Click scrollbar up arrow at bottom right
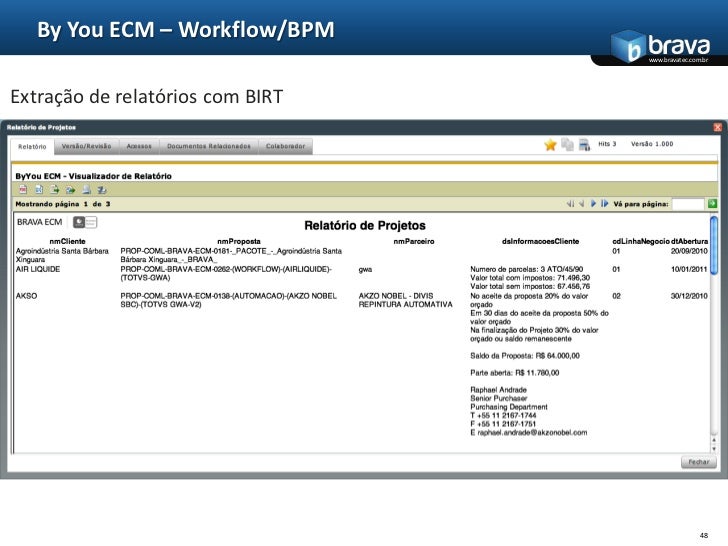 click(x=714, y=440)
